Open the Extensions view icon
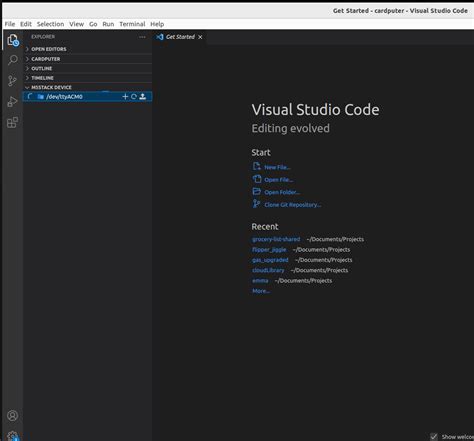The image size is (474, 441). [x=13, y=122]
